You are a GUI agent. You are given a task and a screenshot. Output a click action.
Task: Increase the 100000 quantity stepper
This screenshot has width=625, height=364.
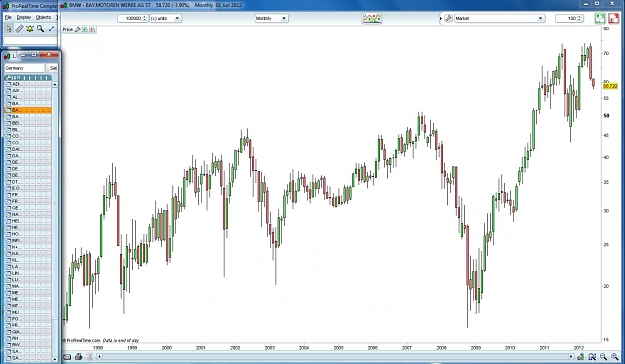coord(145,17)
